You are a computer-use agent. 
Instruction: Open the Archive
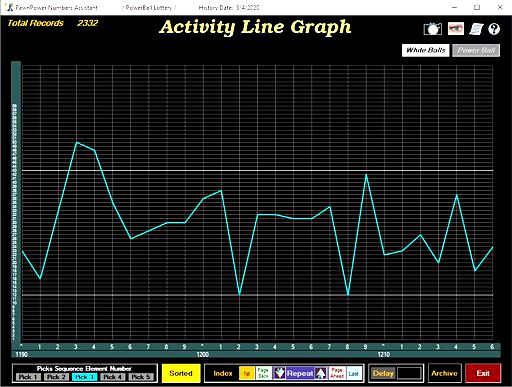[x=444, y=373]
